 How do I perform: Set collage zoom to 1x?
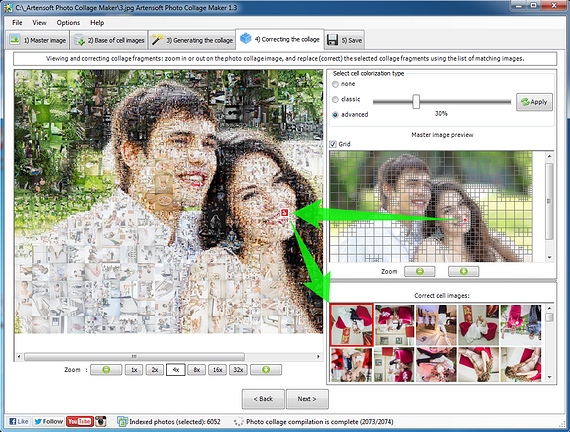pos(134,370)
